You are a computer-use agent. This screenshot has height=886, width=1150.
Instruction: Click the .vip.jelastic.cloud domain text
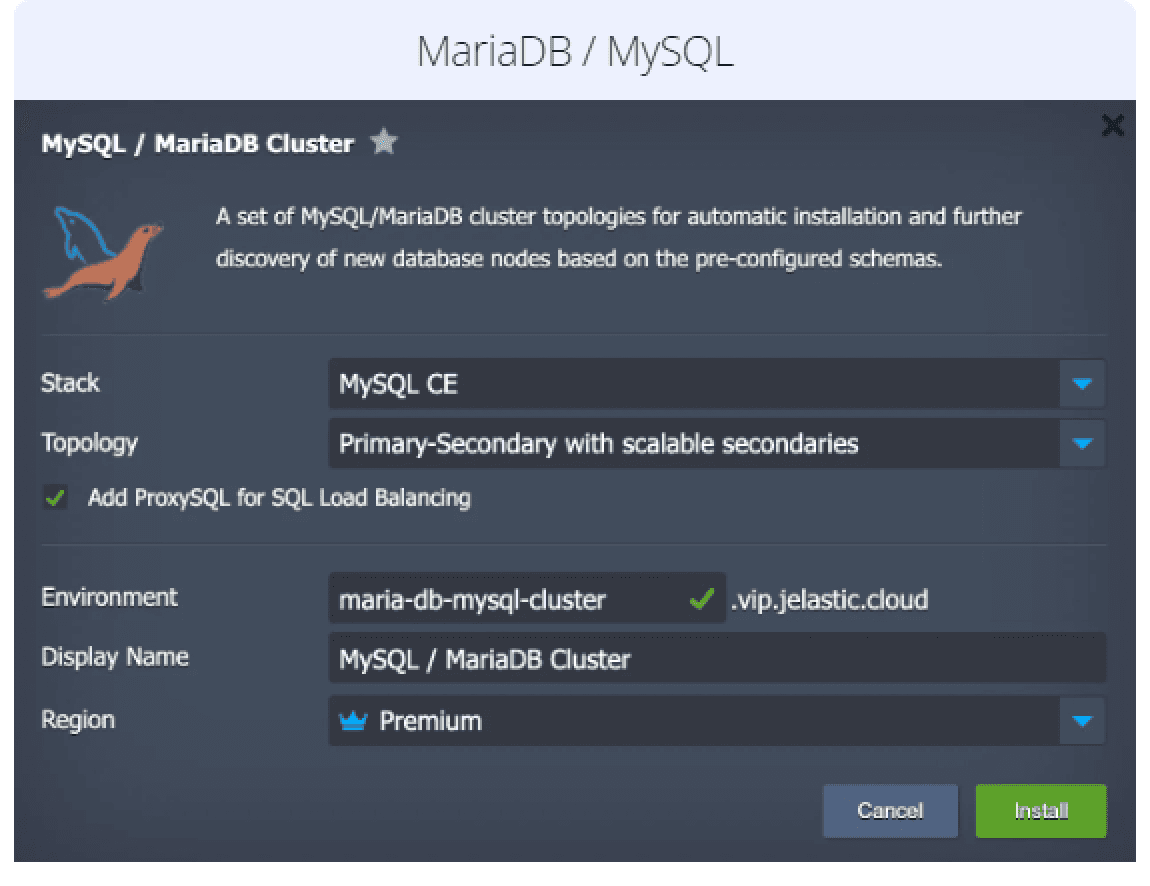click(829, 600)
